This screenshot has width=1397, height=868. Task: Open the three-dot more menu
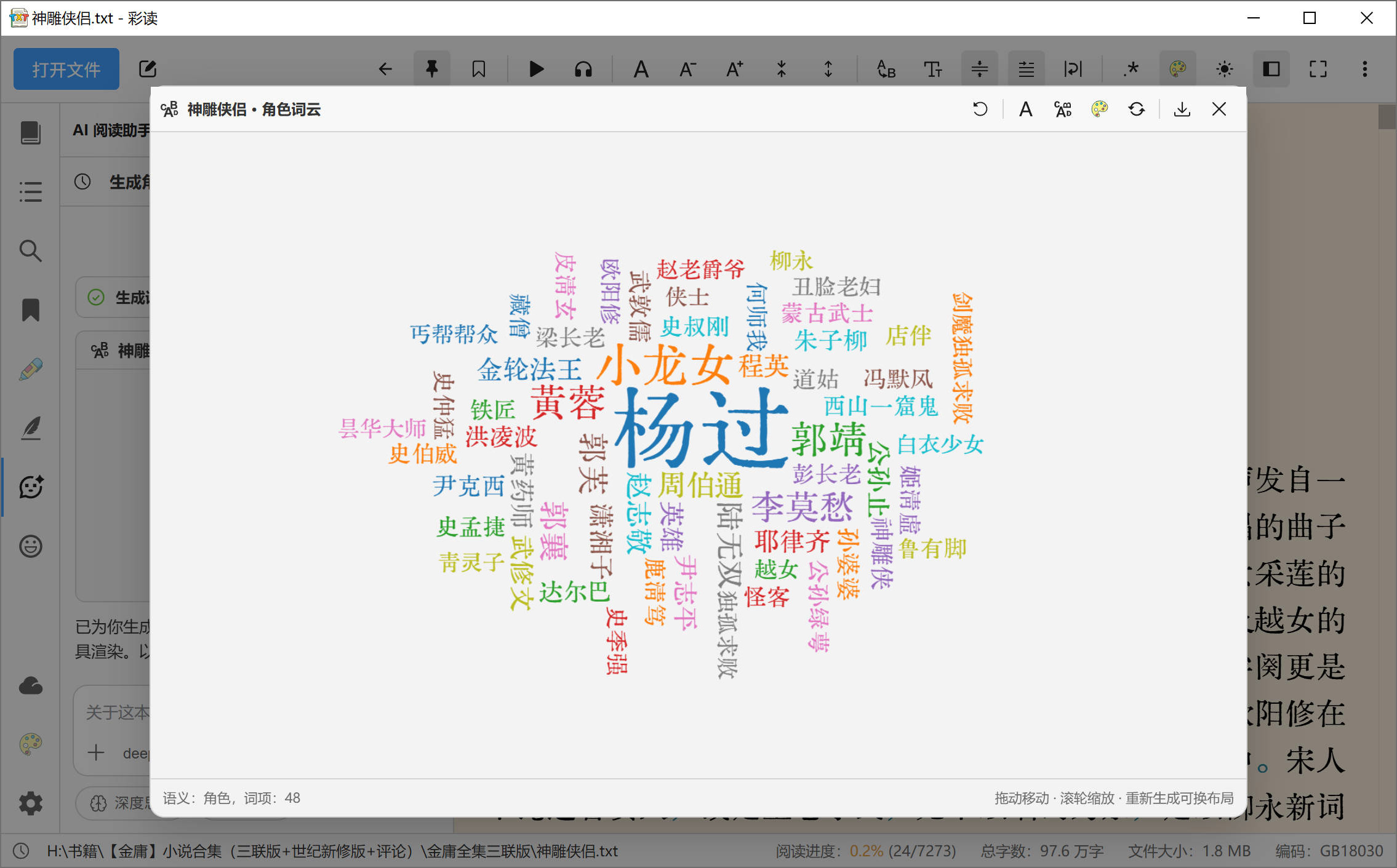pyautogui.click(x=1365, y=69)
